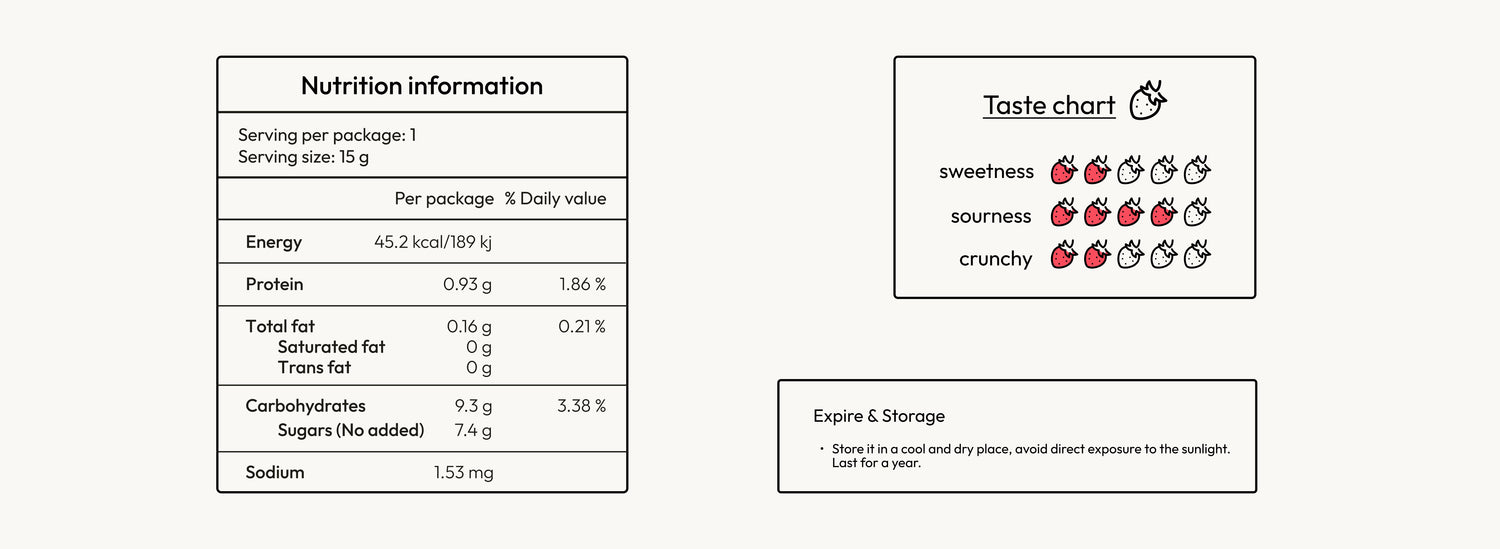Click the Nutrition information title
The width and height of the screenshot is (1500, 549).
click(x=422, y=86)
